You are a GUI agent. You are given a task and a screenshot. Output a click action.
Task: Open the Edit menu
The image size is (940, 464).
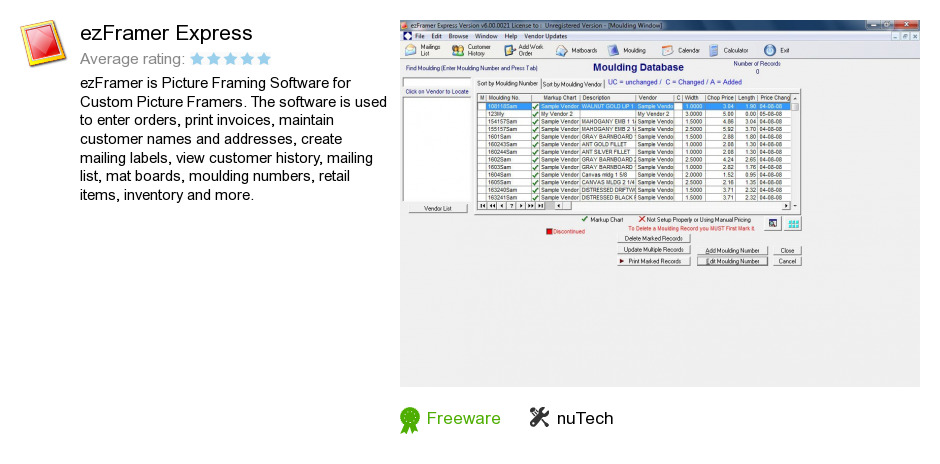[436, 36]
